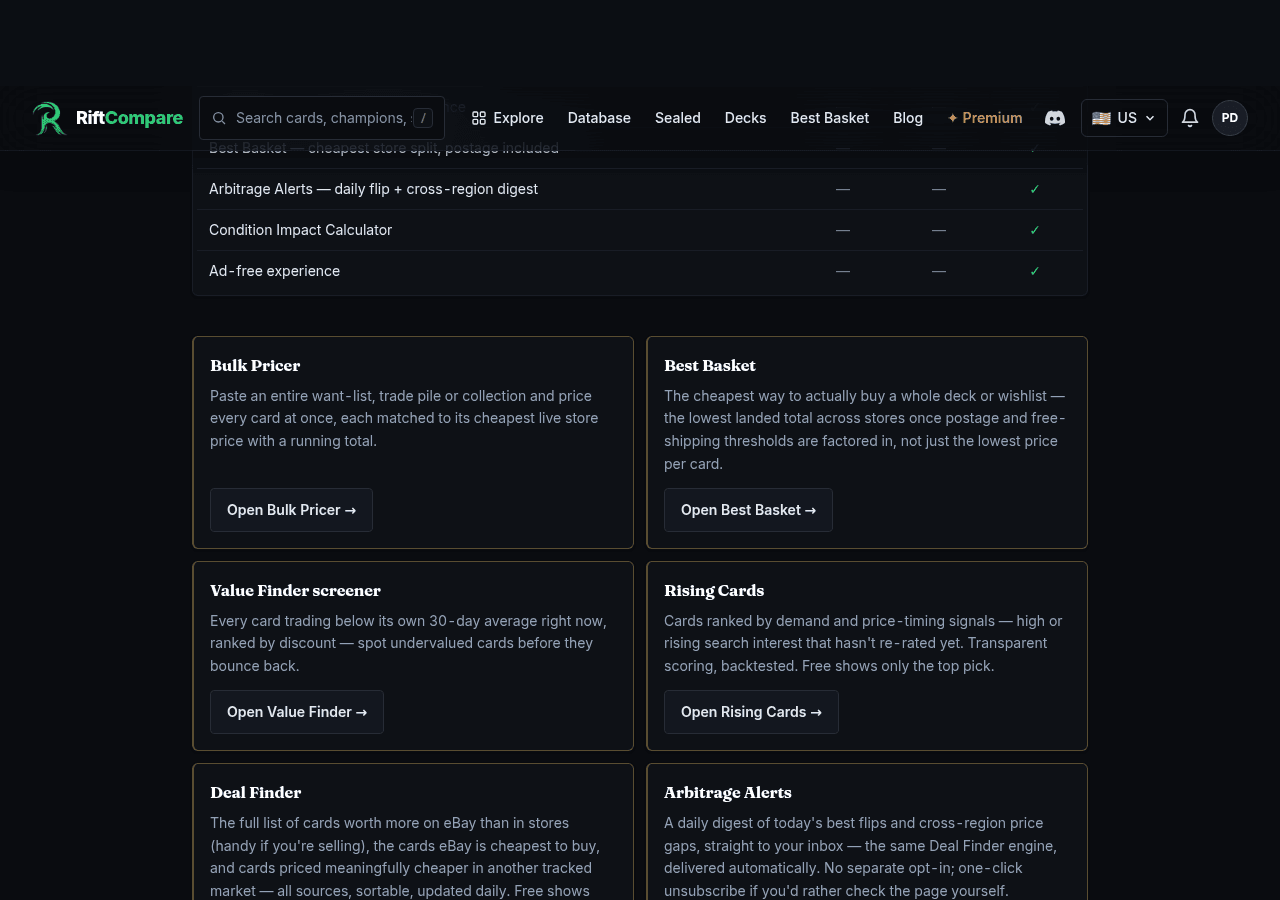Click the RiftCompare logo icon
The width and height of the screenshot is (1280, 900).
coord(49,118)
